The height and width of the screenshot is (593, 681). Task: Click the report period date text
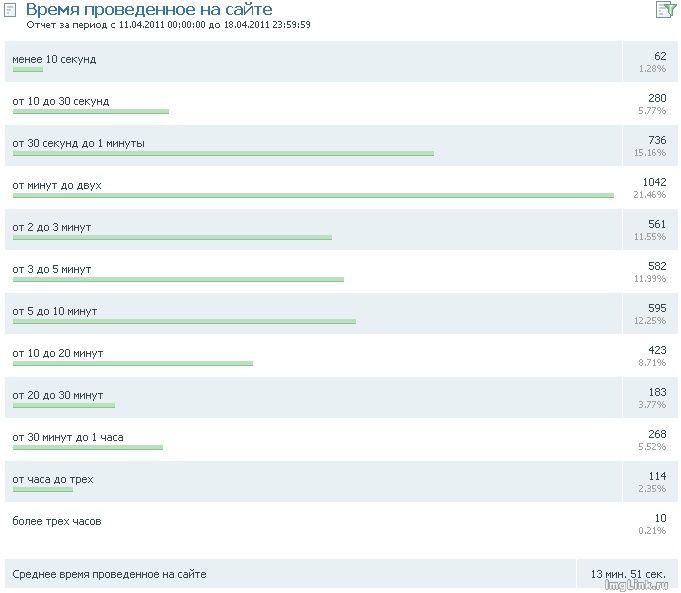pos(168,24)
